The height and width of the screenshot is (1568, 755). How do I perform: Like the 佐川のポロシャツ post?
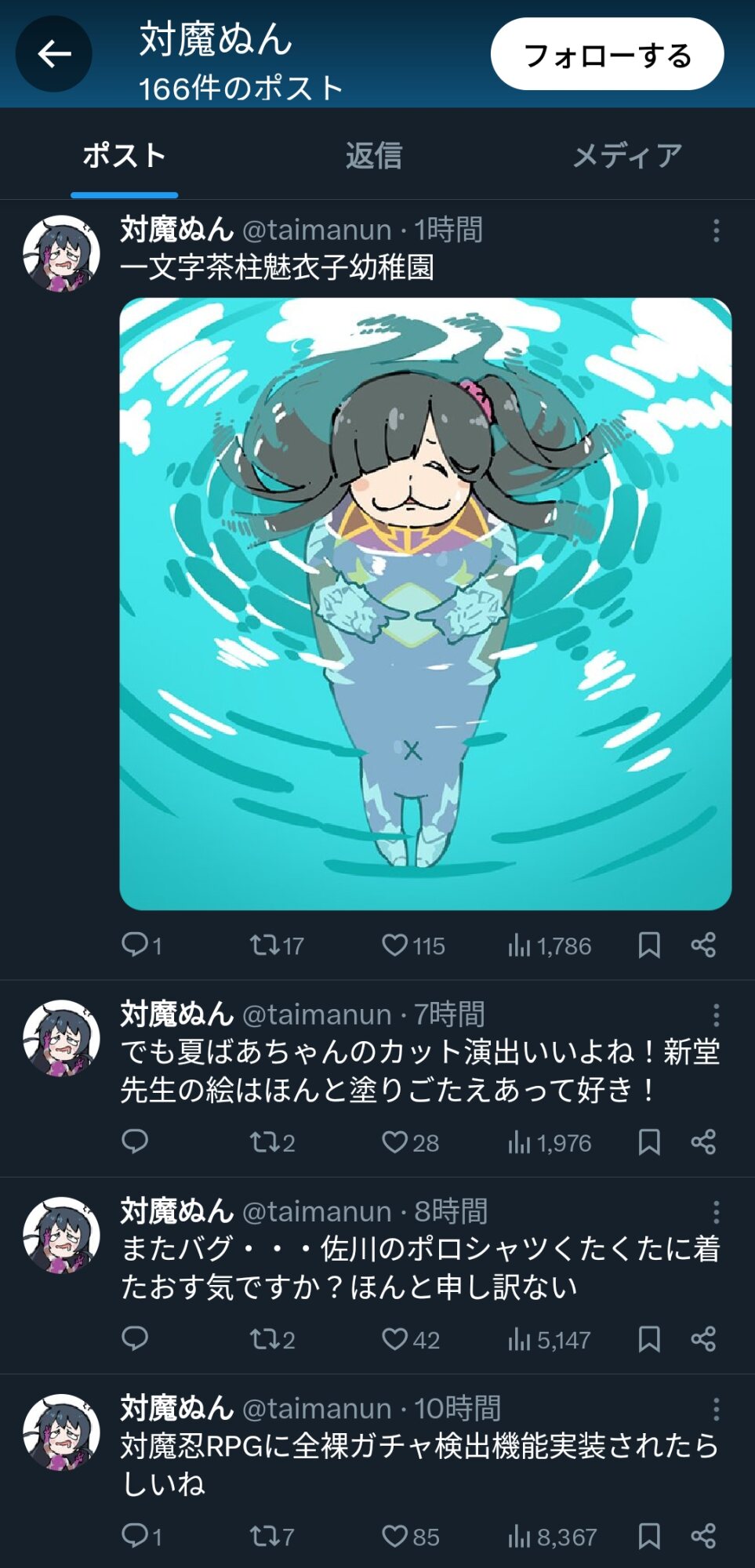pyautogui.click(x=410, y=1340)
